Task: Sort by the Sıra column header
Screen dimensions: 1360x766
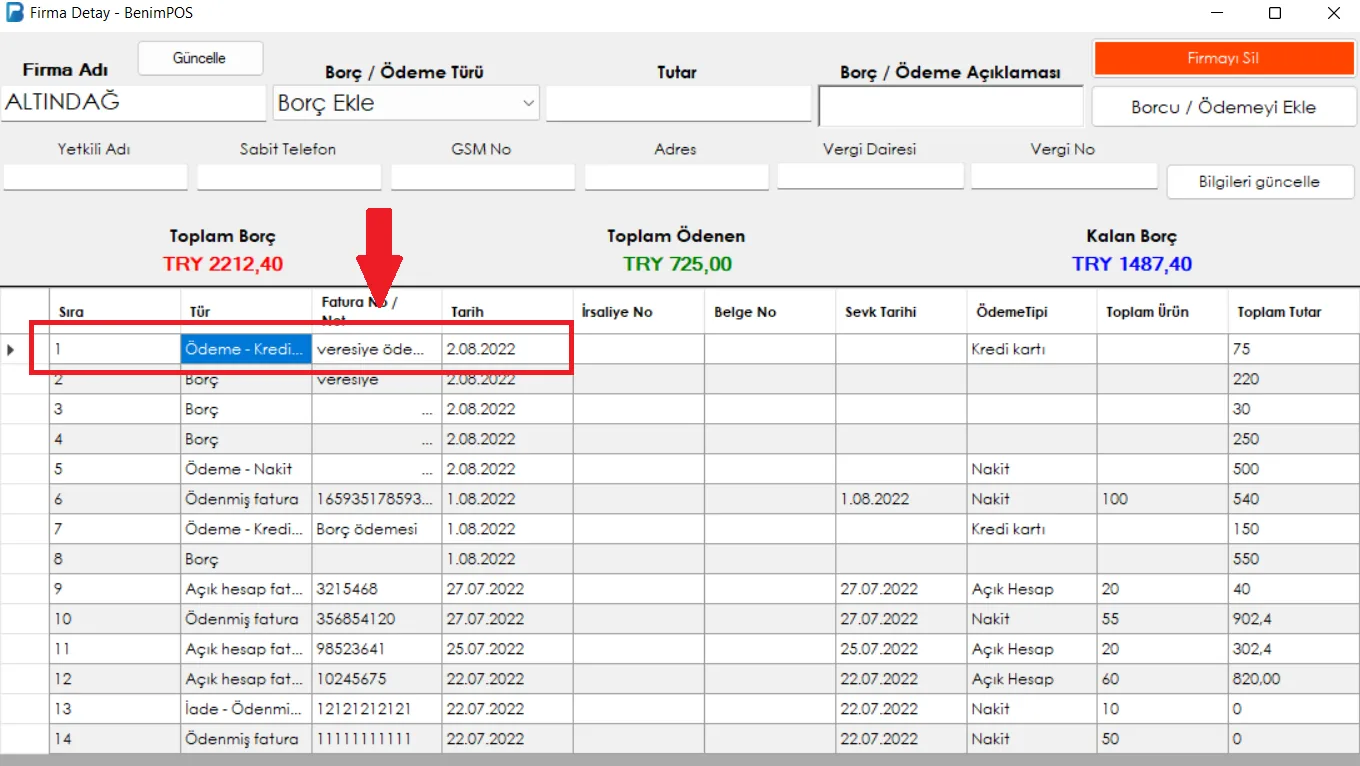Action: point(115,312)
